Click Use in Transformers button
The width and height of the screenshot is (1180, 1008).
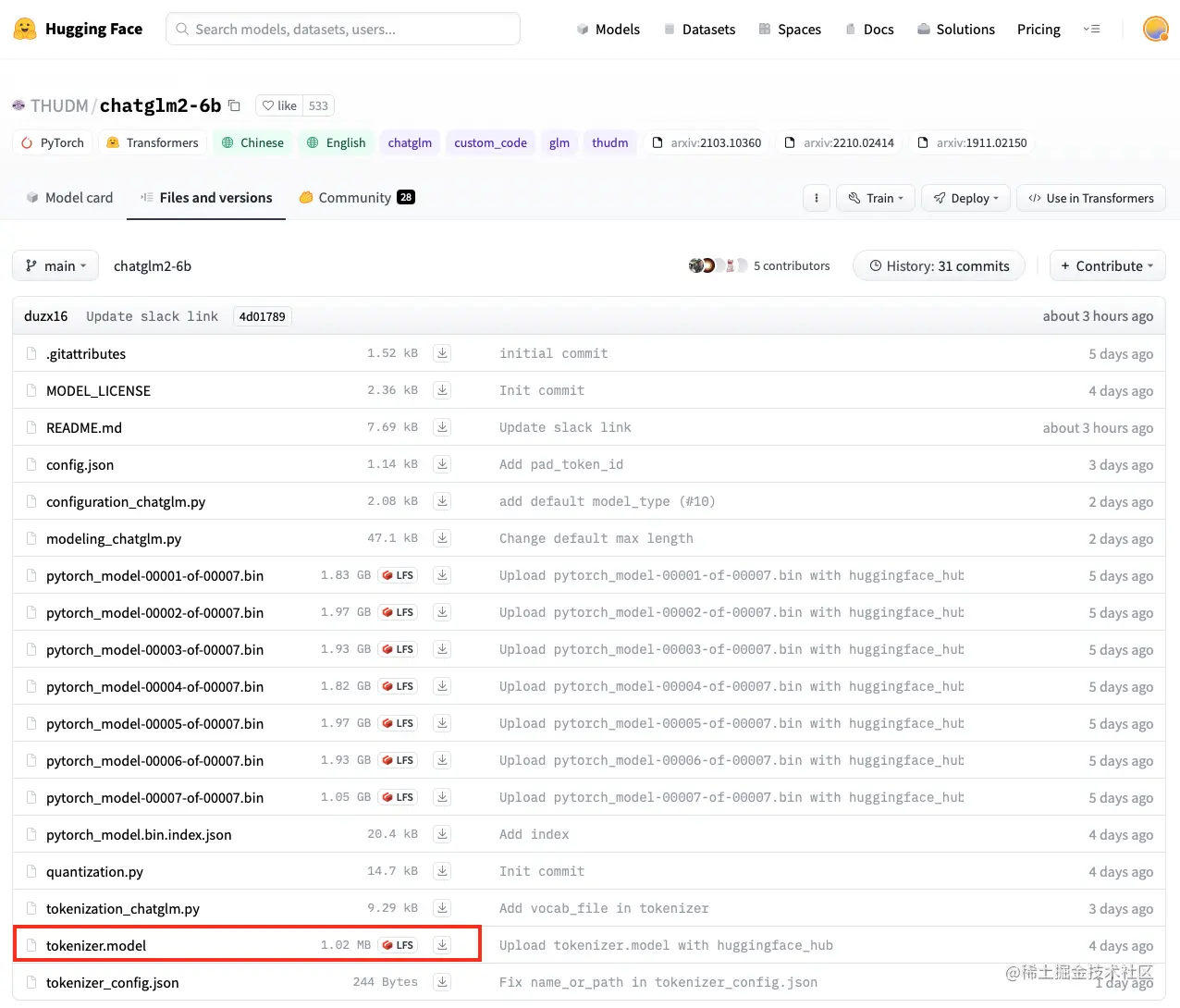(x=1091, y=198)
